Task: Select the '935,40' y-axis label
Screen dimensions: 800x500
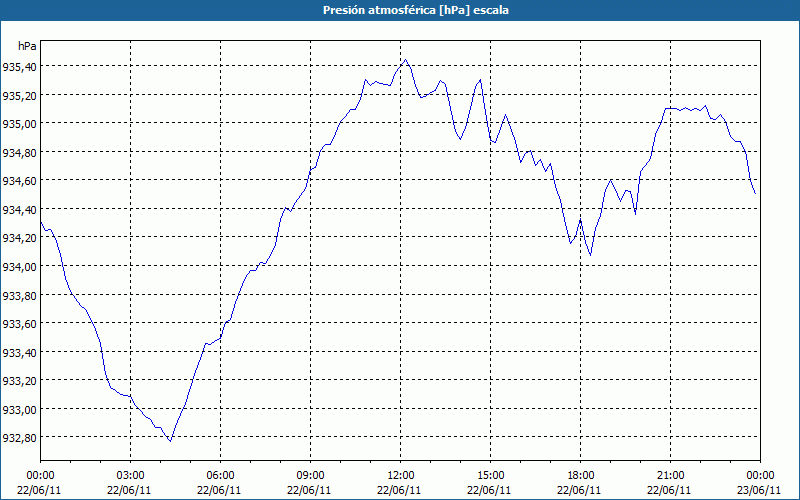Action: (18, 66)
